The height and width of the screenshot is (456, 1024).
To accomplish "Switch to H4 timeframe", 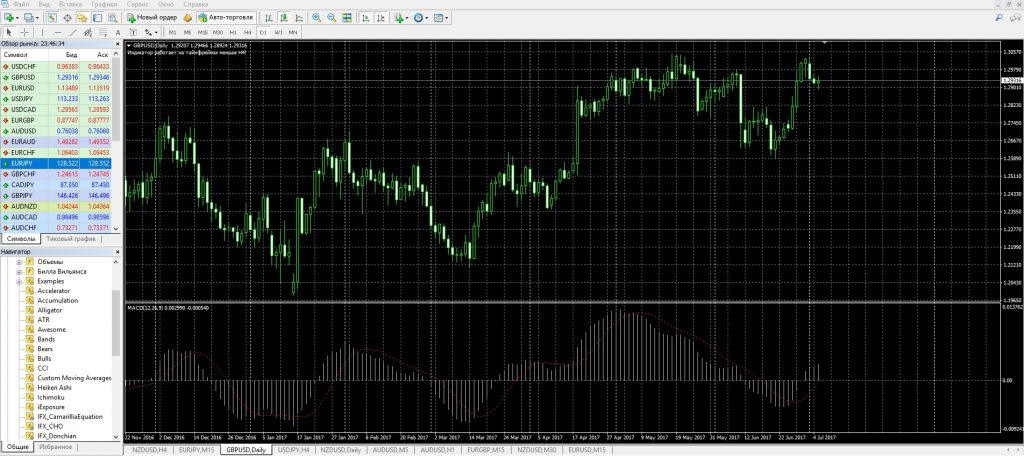I will coord(248,32).
